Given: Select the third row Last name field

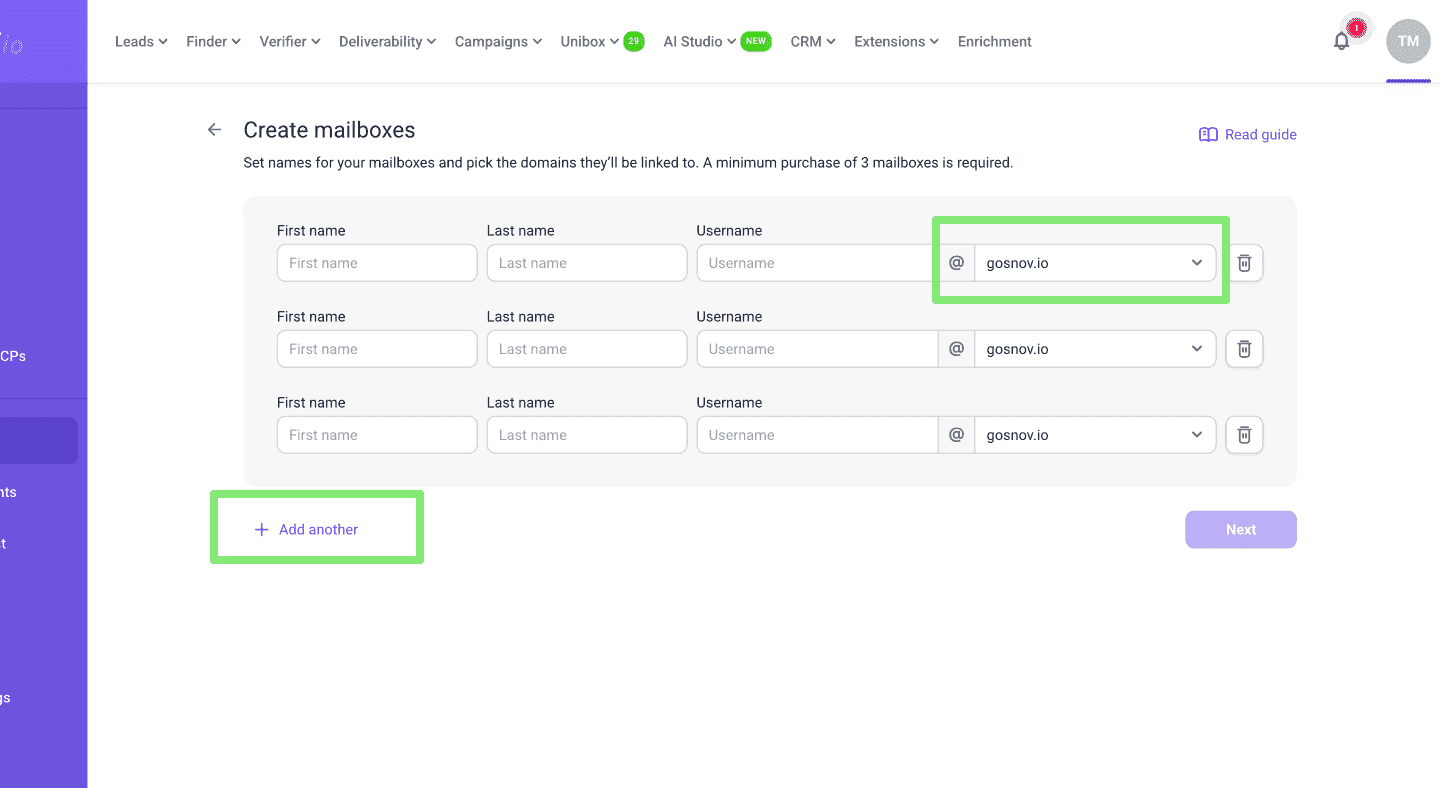Looking at the screenshot, I should click(x=587, y=435).
